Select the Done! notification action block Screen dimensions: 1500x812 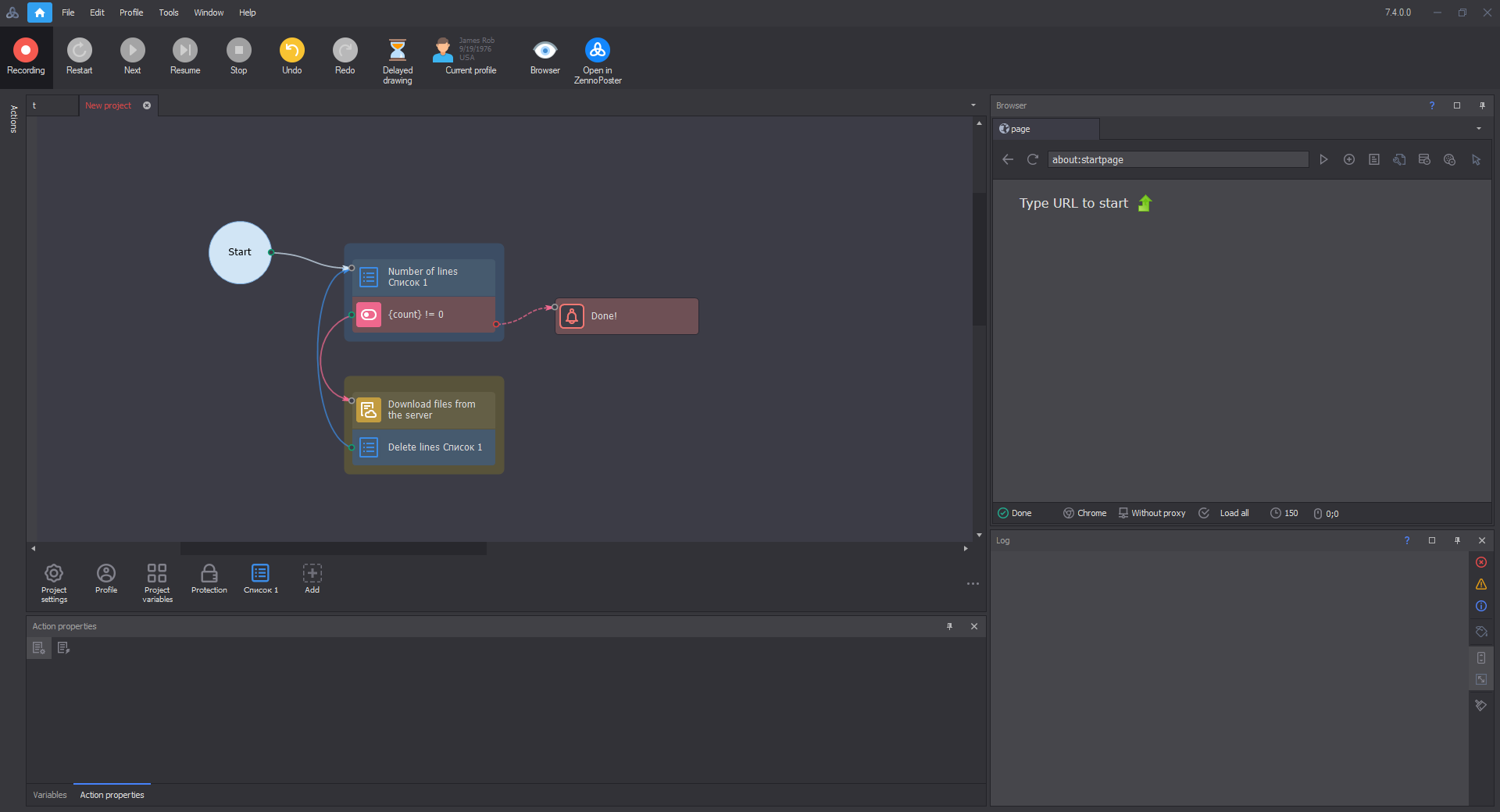click(627, 316)
